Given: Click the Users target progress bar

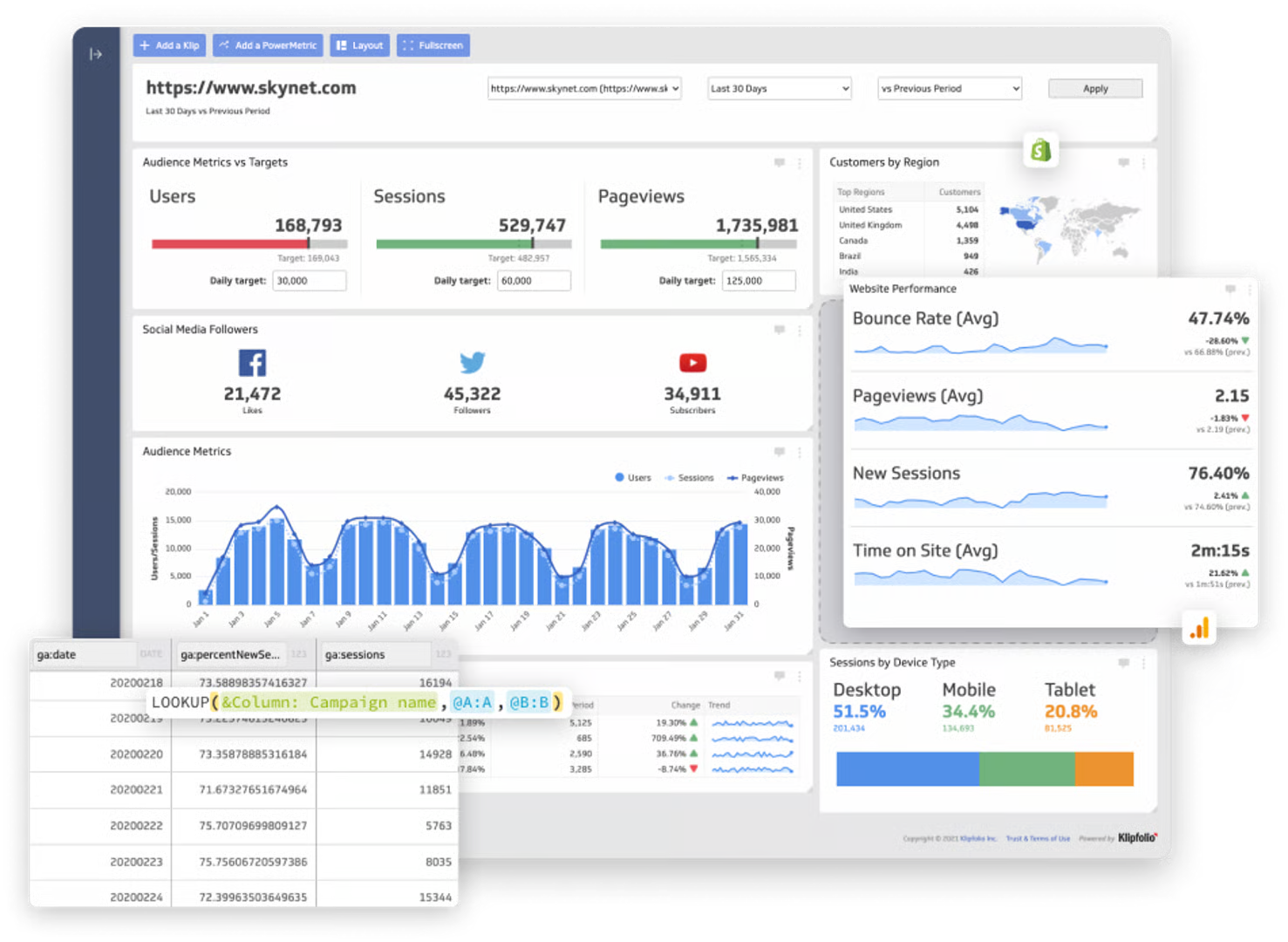Looking at the screenshot, I should (x=249, y=243).
